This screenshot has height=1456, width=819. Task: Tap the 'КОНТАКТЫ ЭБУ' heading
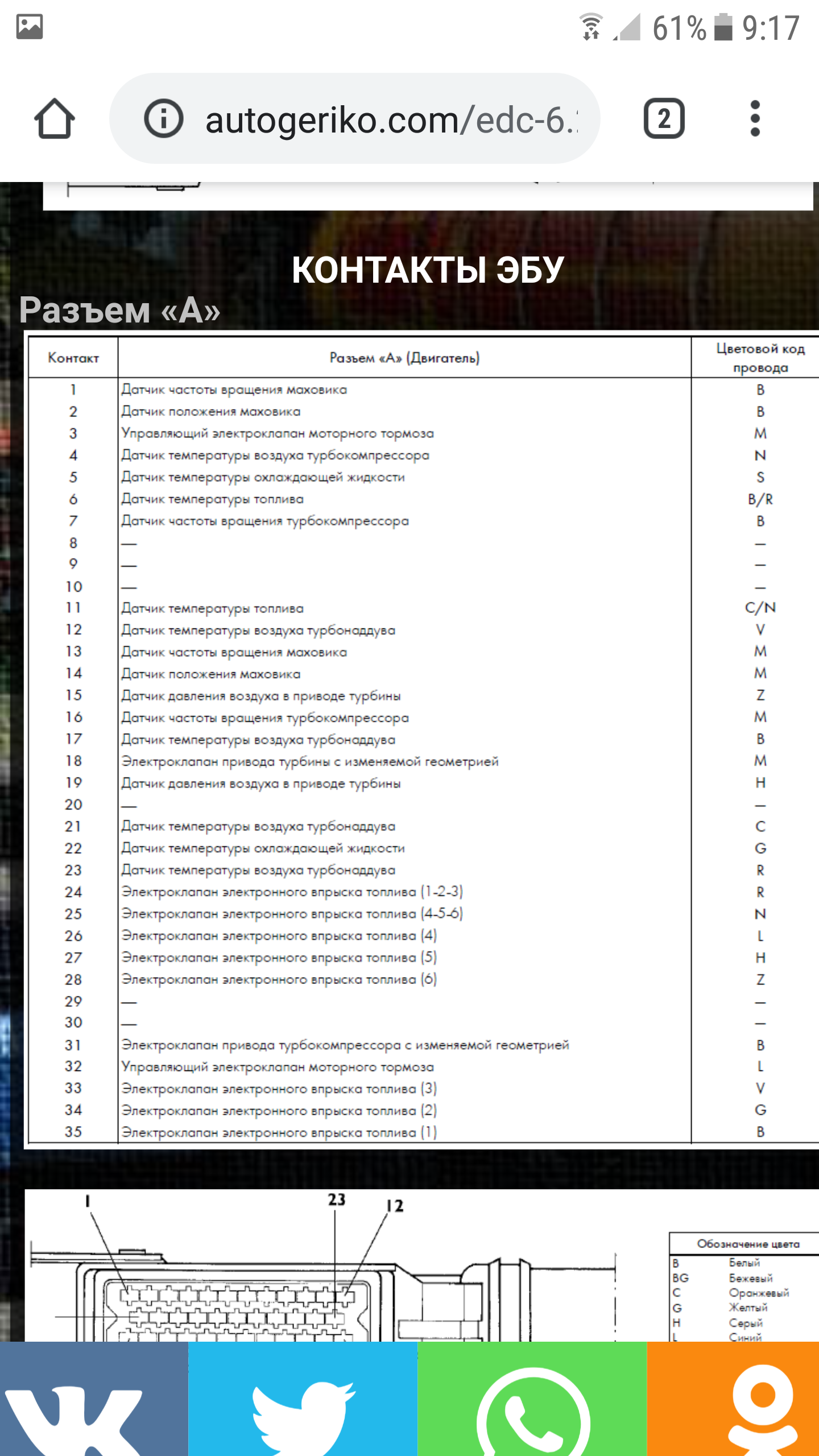pyautogui.click(x=428, y=270)
